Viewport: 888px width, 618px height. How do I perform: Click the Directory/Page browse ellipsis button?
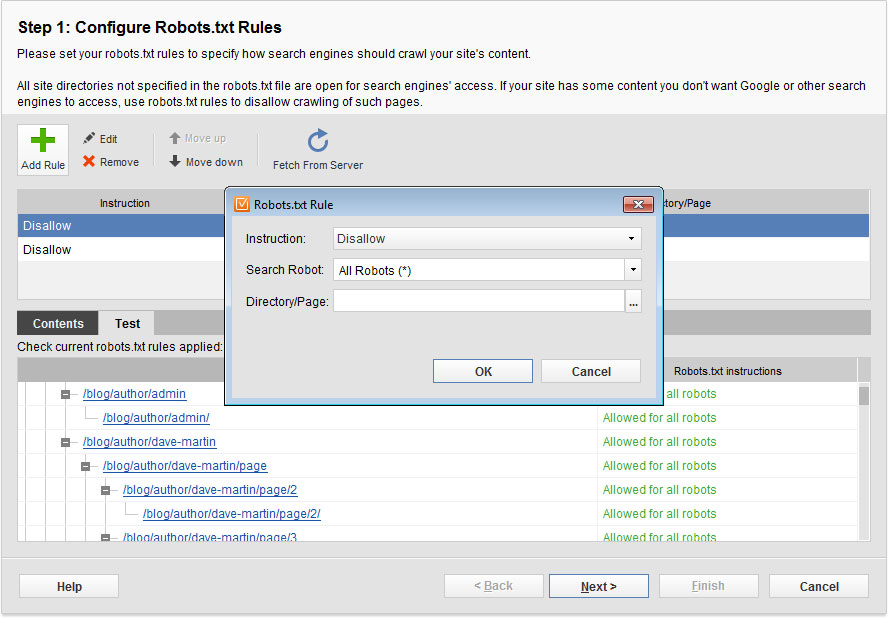633,301
